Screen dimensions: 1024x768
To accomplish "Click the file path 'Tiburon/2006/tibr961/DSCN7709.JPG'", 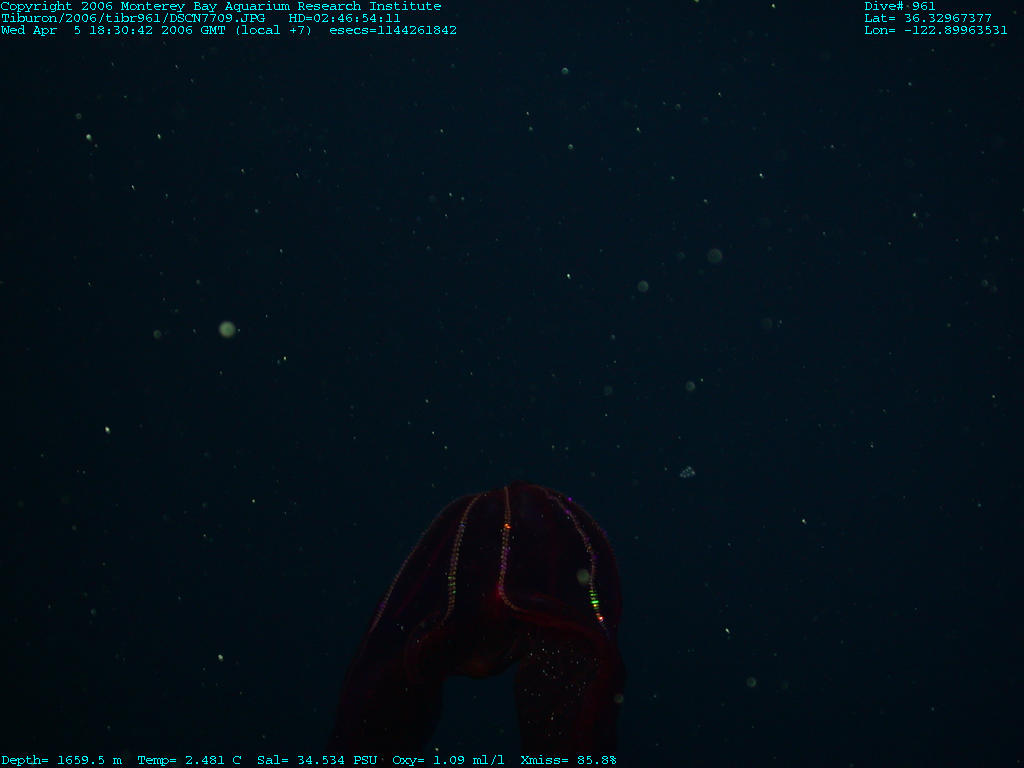I will coord(133,18).
